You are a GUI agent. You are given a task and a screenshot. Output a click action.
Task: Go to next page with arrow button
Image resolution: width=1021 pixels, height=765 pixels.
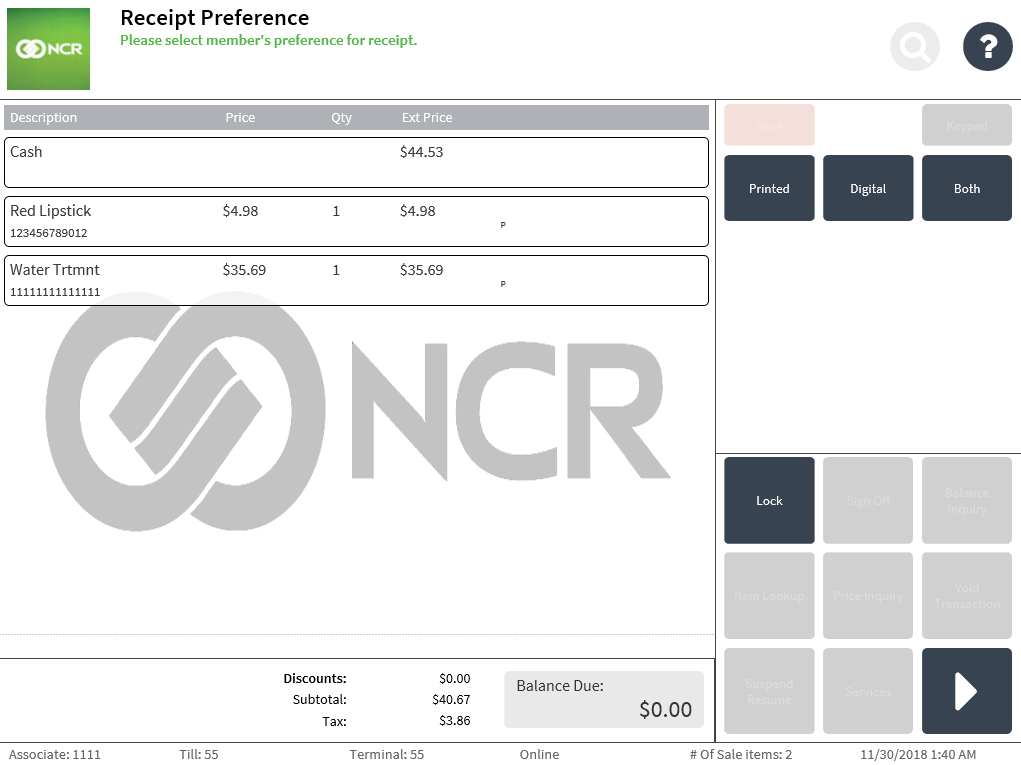click(966, 691)
